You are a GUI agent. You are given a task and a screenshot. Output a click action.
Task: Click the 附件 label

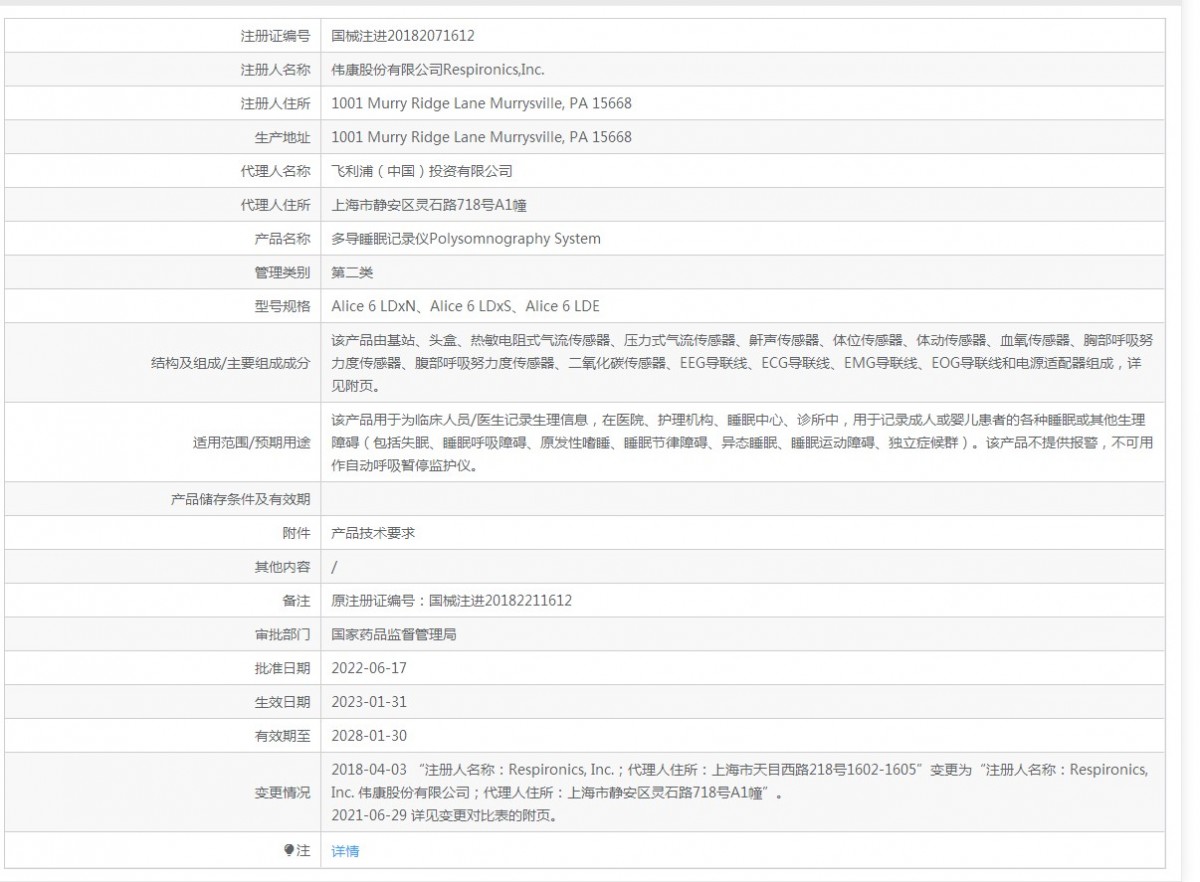[x=296, y=533]
